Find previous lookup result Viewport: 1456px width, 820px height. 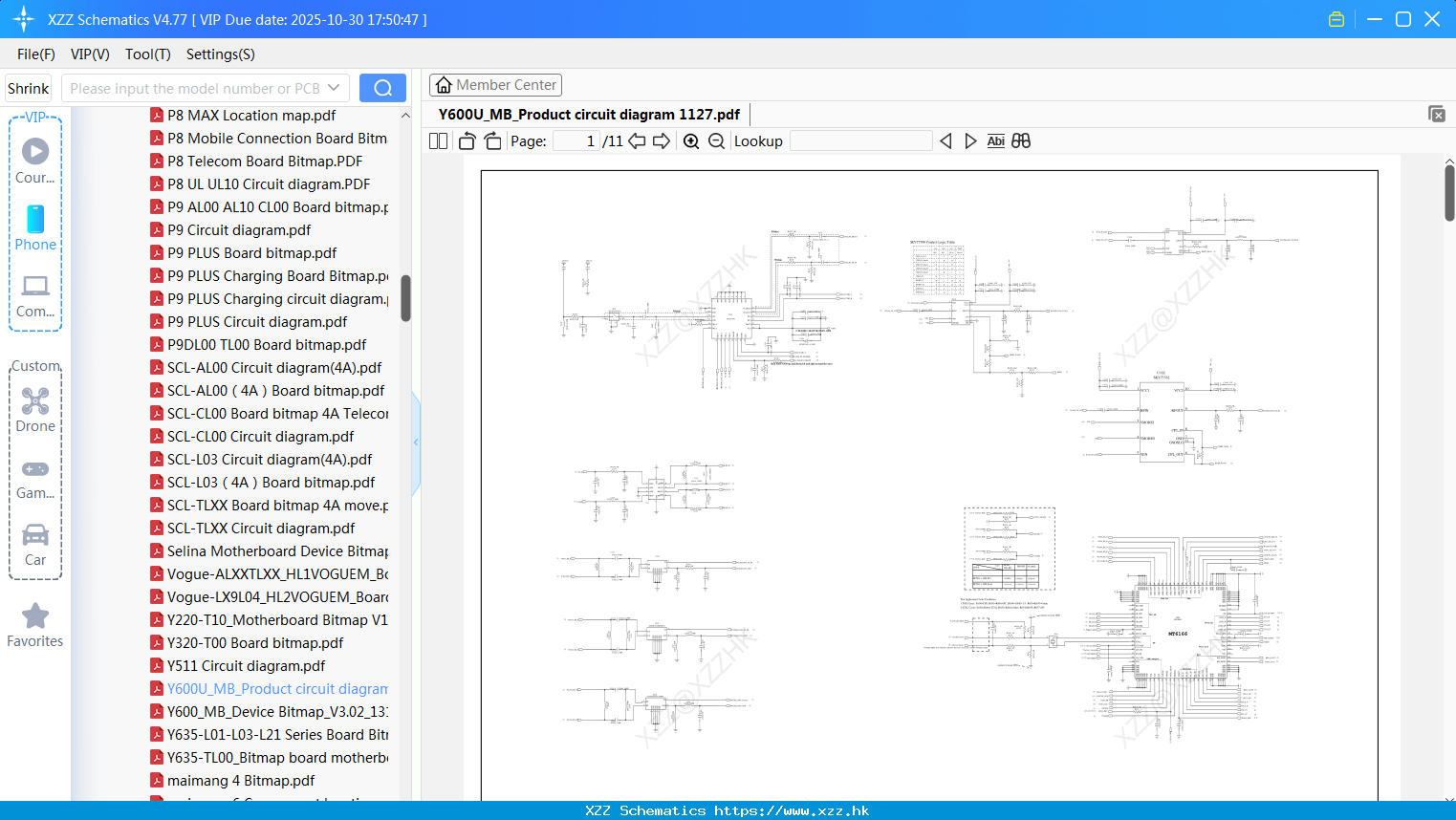click(x=945, y=141)
